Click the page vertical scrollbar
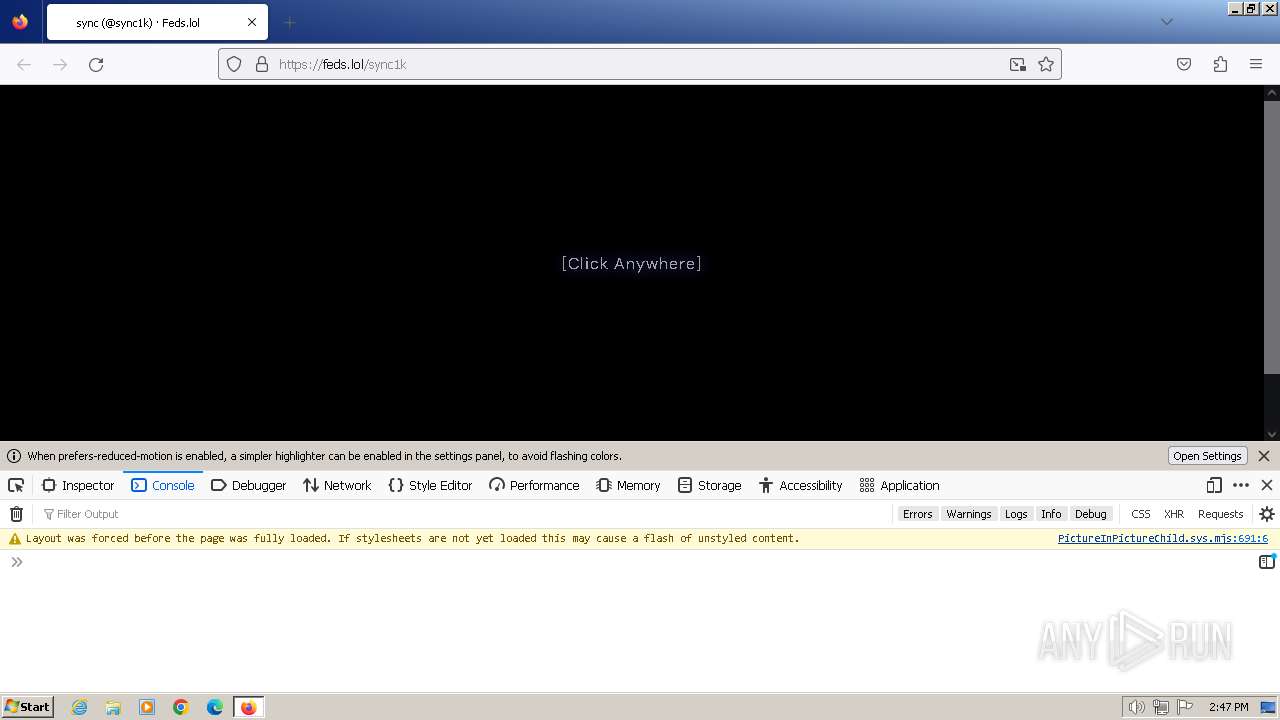Viewport: 1280px width, 720px height. tap(1272, 237)
